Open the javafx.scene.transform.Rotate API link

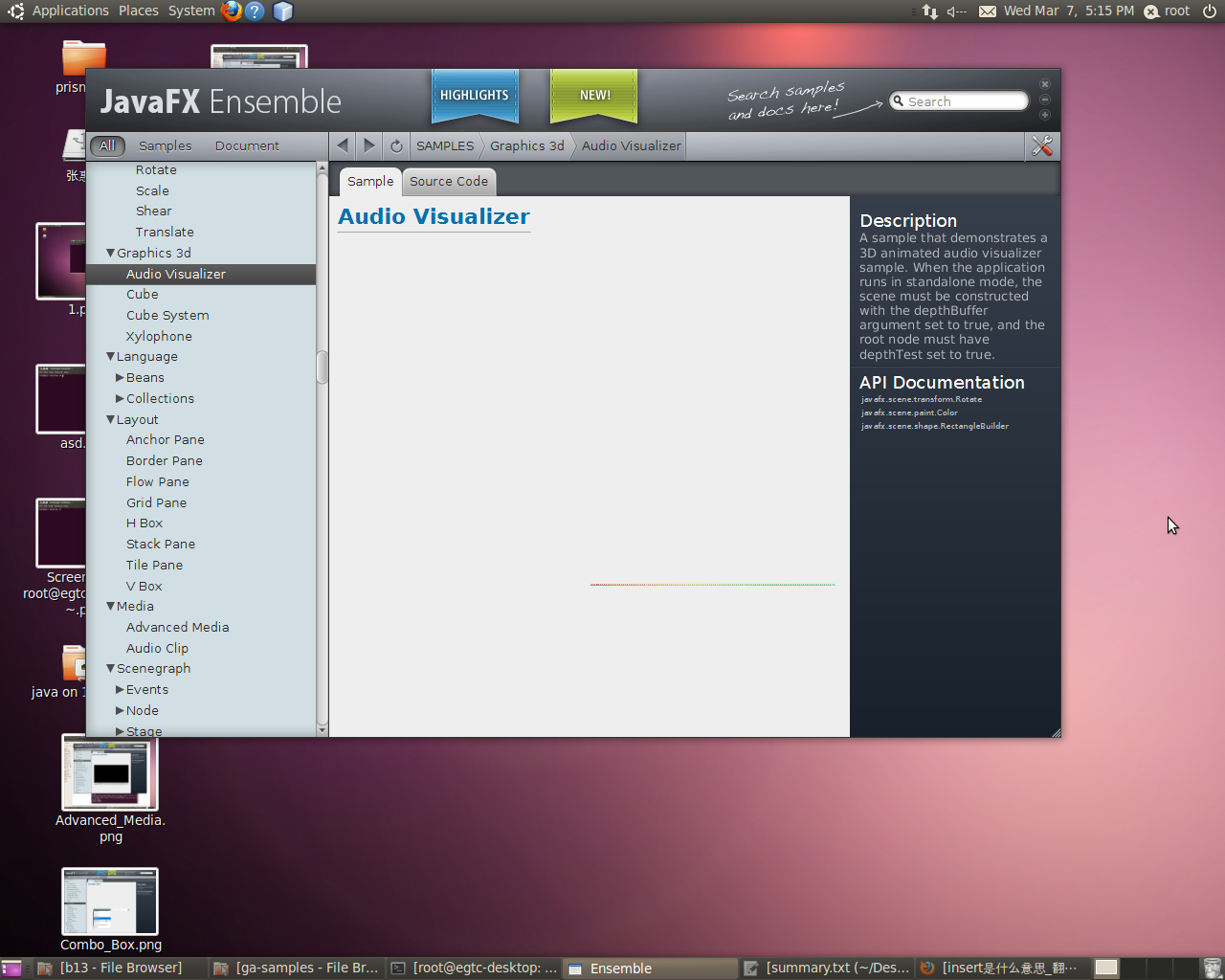point(921,399)
